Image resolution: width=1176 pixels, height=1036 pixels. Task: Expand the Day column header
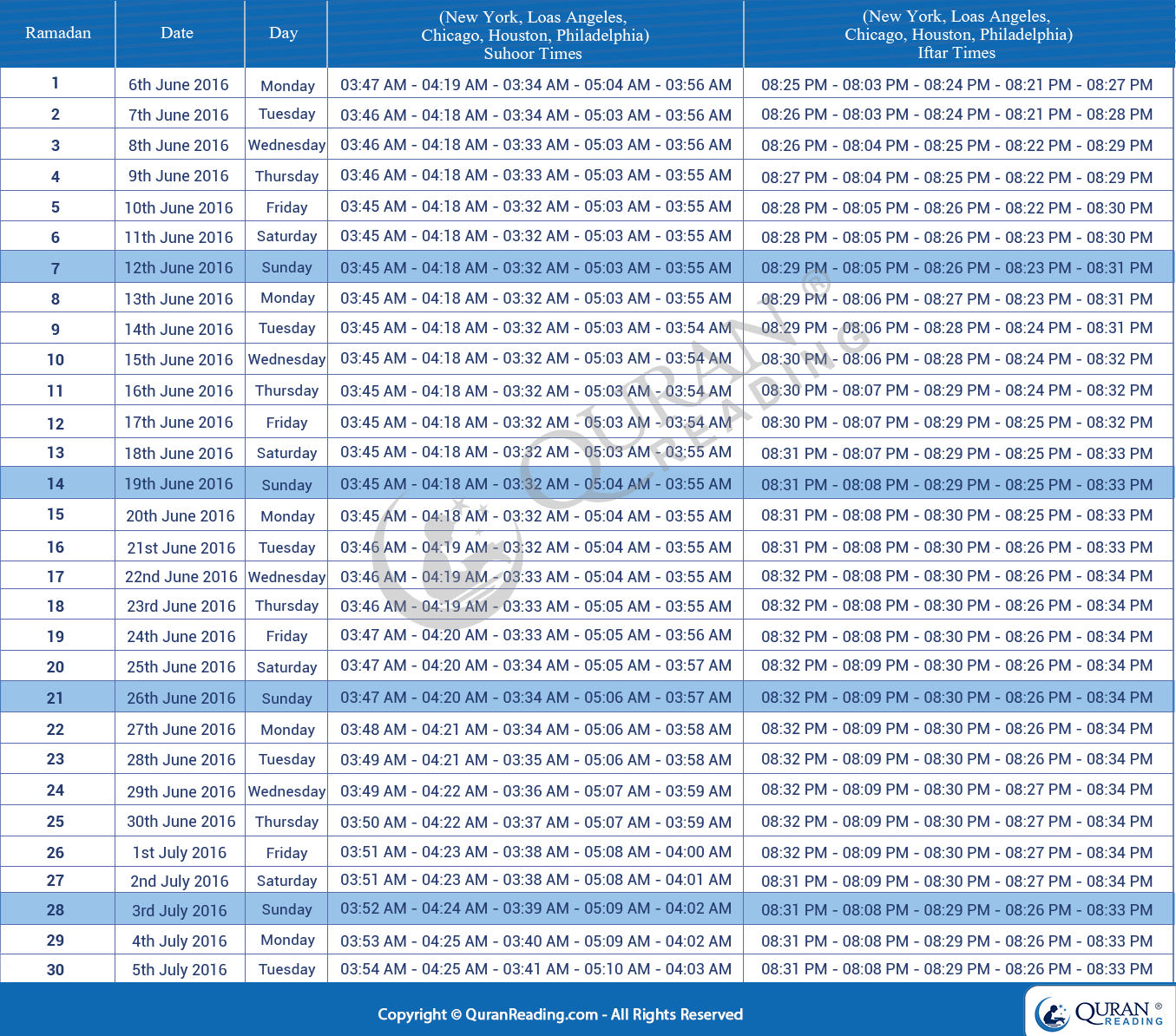coord(284,33)
